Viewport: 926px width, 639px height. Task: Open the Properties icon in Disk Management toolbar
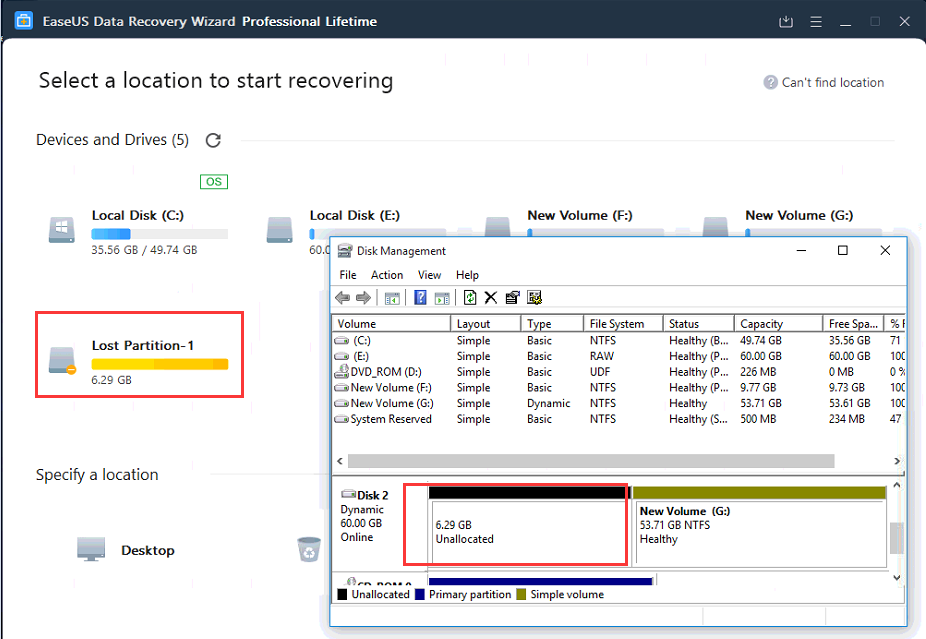tap(513, 298)
